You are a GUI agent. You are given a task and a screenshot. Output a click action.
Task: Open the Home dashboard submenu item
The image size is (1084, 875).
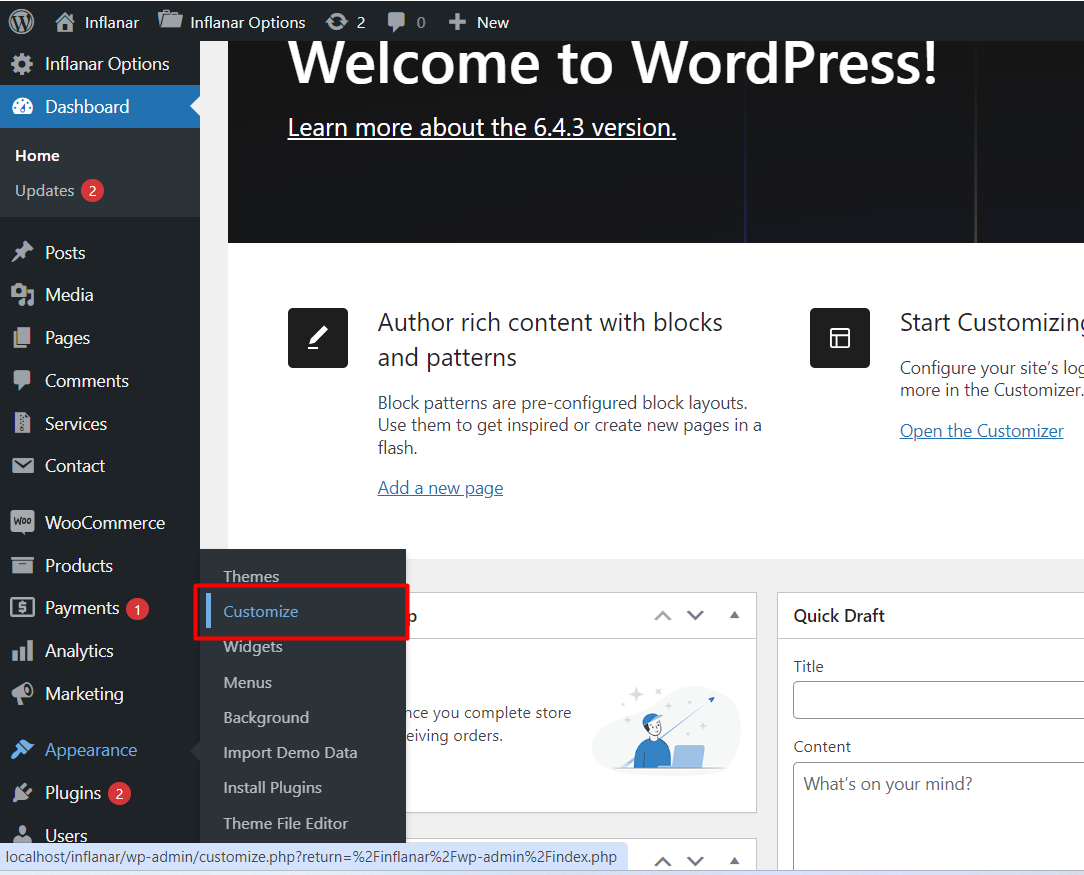click(x=37, y=156)
